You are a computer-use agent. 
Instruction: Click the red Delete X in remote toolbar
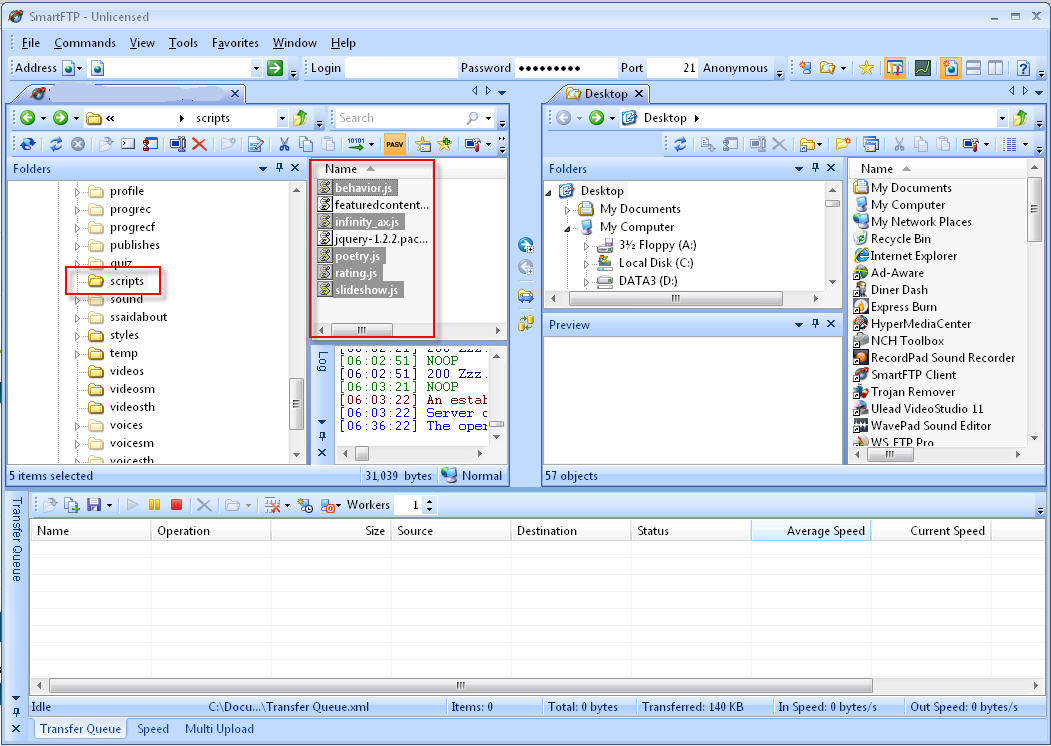(x=199, y=144)
